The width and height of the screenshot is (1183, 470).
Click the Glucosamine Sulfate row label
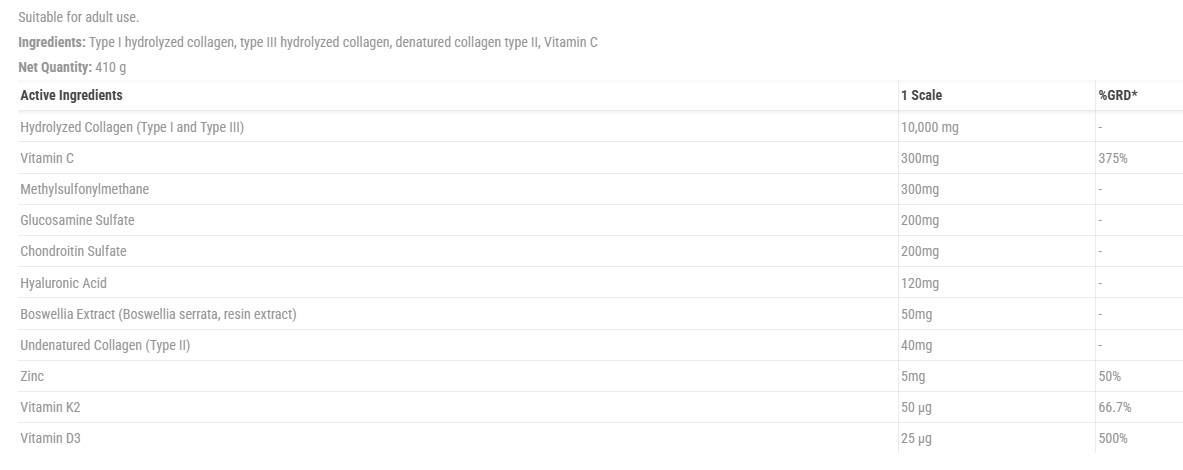(77, 220)
